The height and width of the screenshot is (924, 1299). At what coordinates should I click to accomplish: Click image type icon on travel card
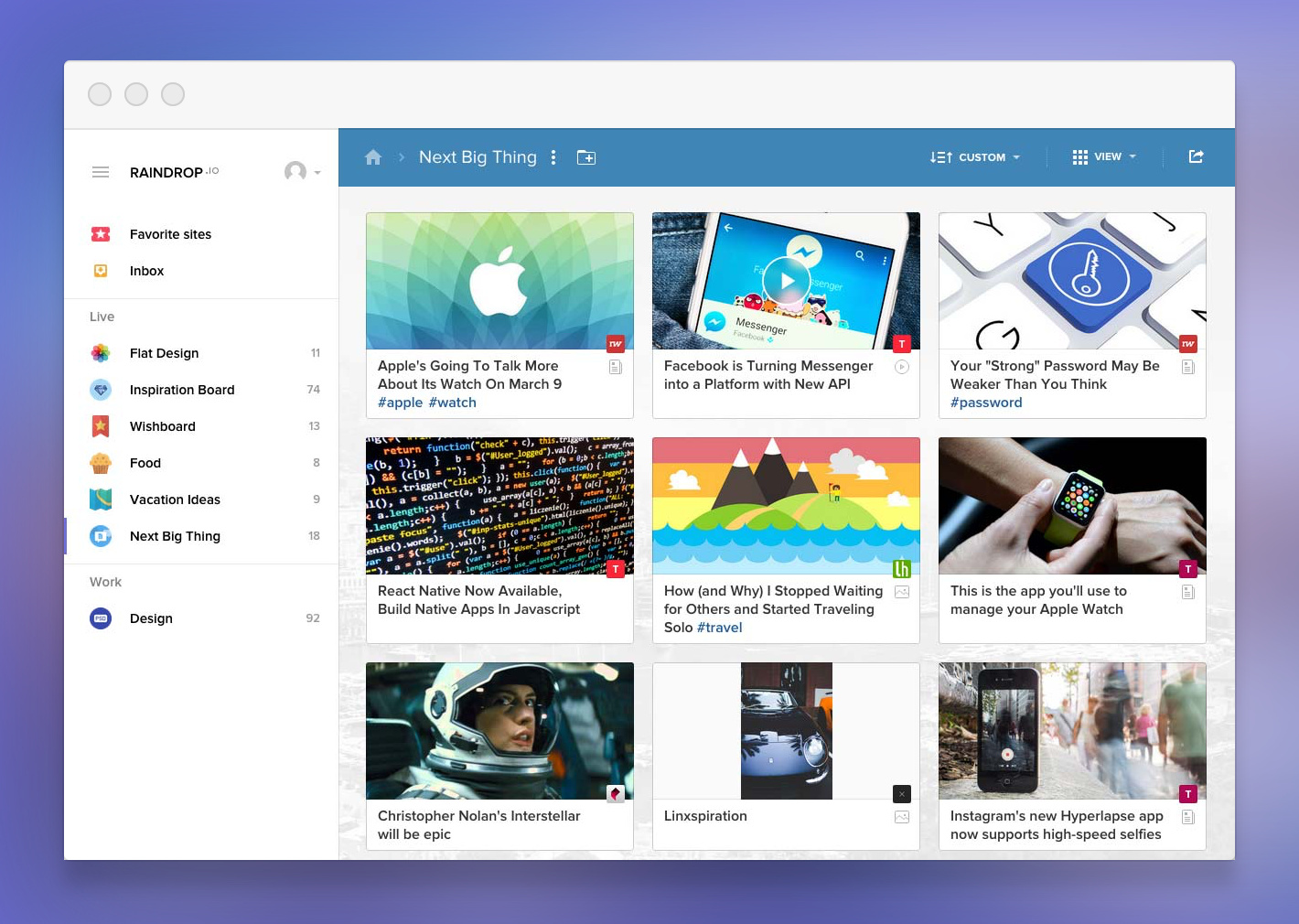click(902, 592)
